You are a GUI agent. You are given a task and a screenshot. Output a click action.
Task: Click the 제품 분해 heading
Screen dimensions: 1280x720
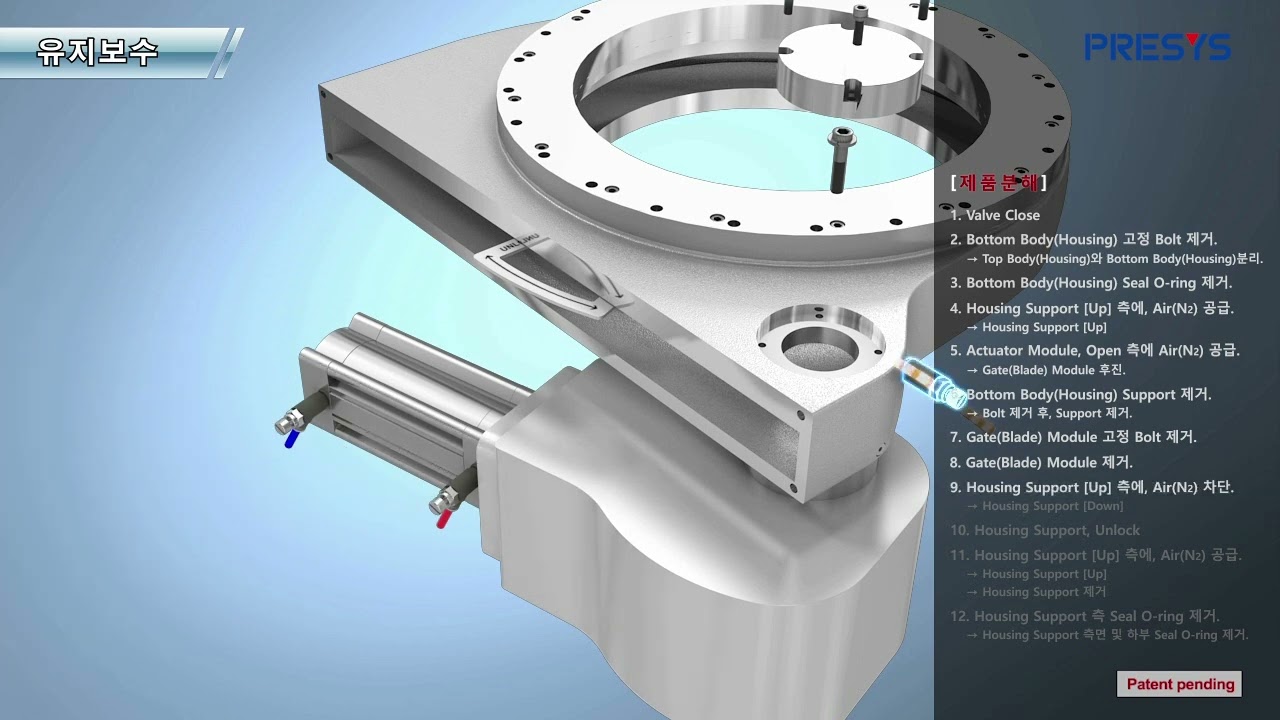(x=998, y=183)
